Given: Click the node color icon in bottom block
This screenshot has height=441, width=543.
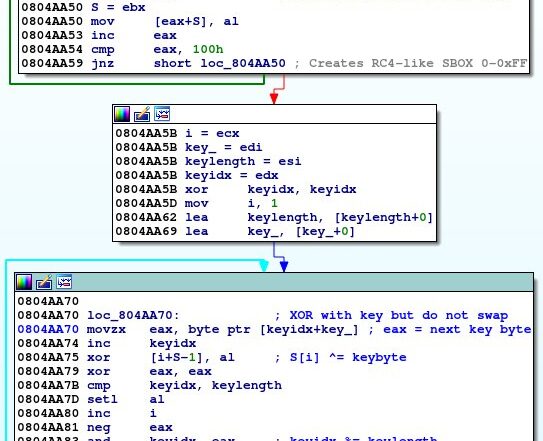Looking at the screenshot, I should click(x=24, y=282).
